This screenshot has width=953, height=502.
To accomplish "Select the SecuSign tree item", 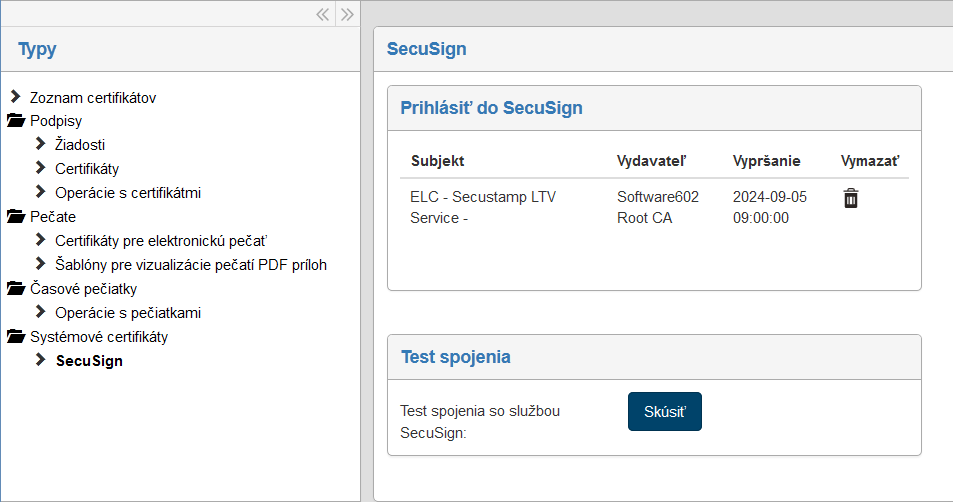I will click(89, 361).
